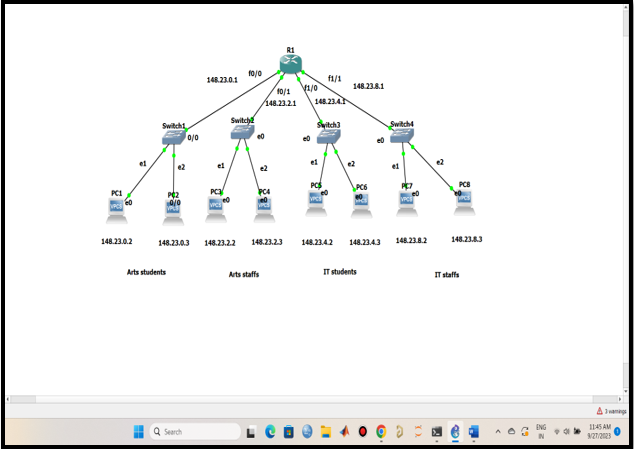
Task: Click the f1/0 interface label
Action: click(x=311, y=88)
